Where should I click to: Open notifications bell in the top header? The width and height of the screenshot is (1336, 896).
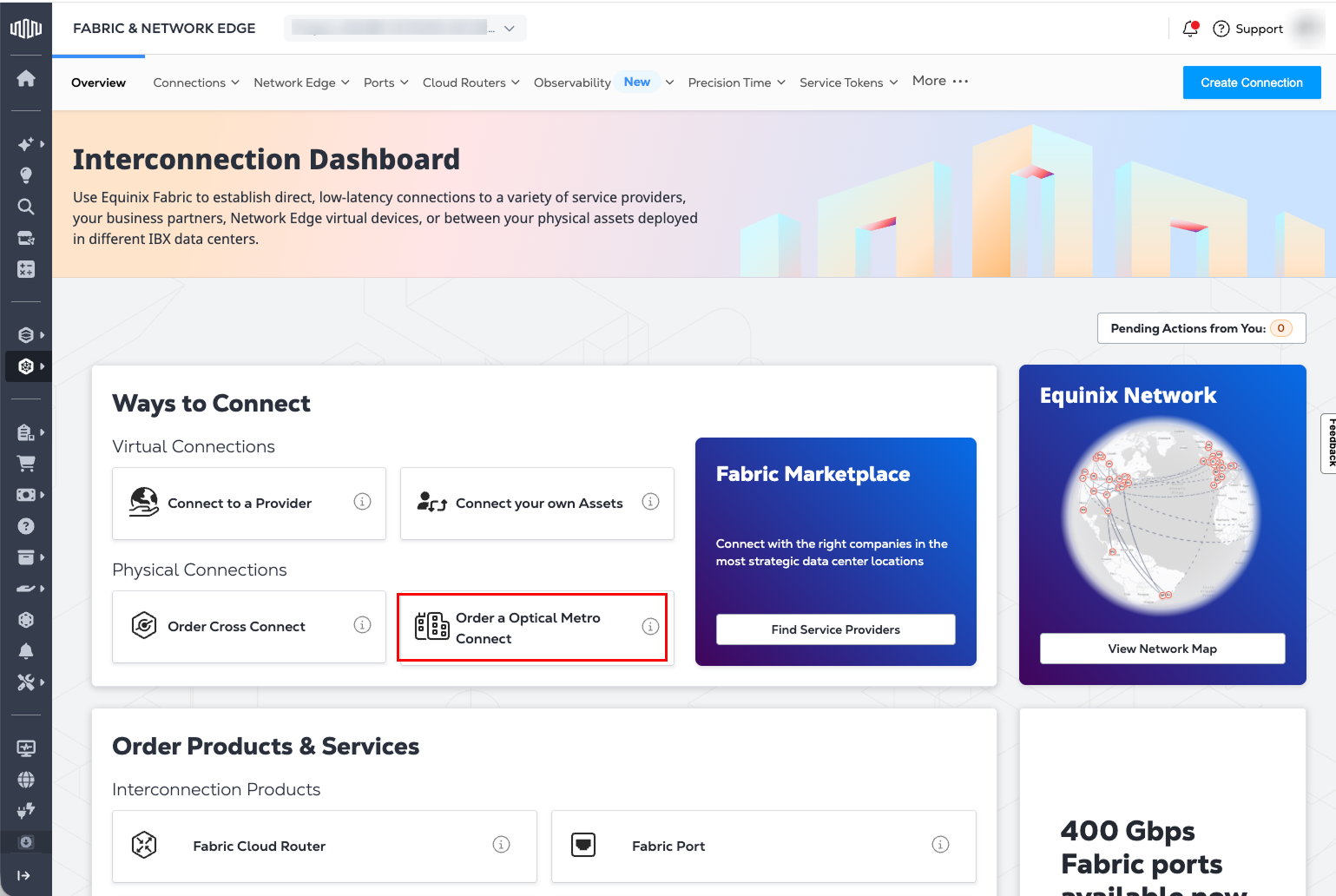coord(1190,29)
